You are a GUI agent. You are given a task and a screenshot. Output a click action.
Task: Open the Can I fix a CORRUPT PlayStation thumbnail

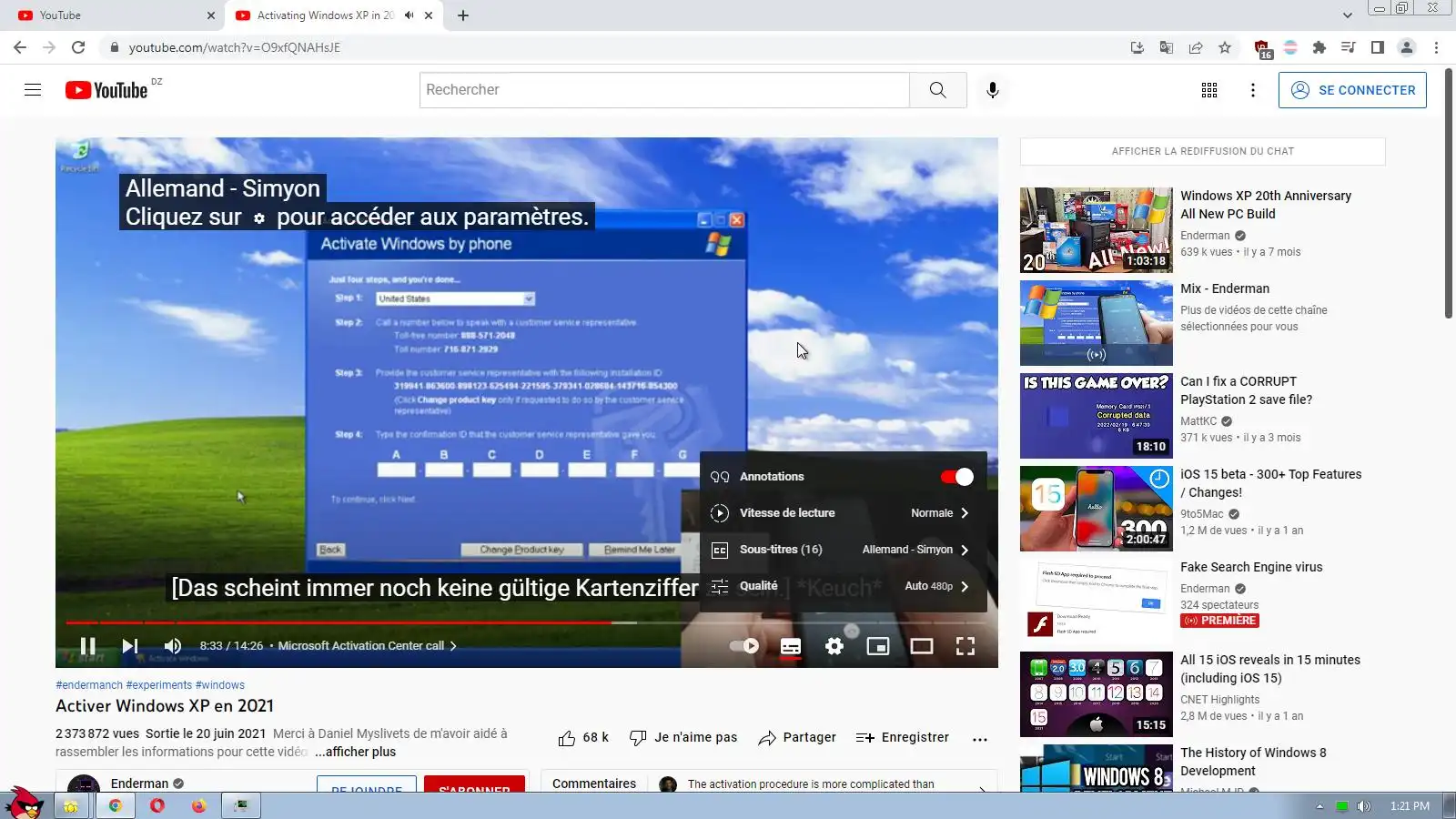(x=1097, y=416)
